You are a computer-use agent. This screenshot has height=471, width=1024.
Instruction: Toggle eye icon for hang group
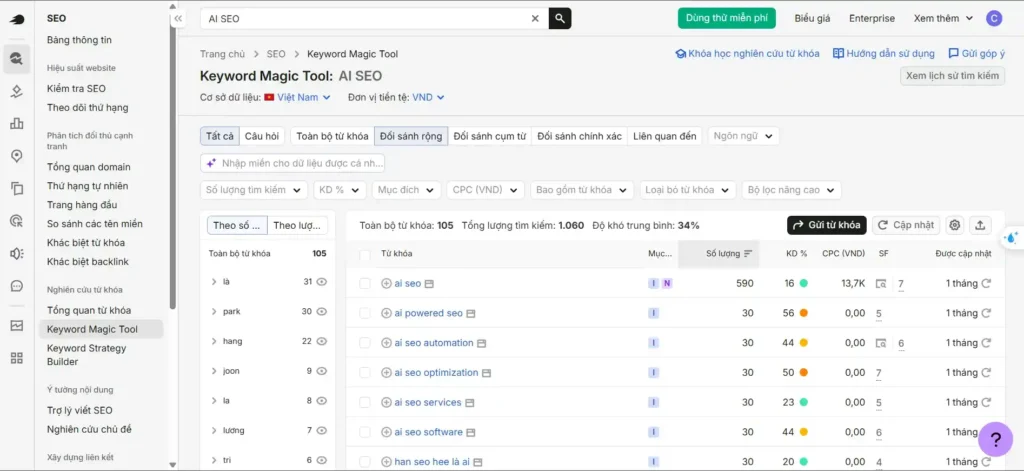(x=321, y=341)
